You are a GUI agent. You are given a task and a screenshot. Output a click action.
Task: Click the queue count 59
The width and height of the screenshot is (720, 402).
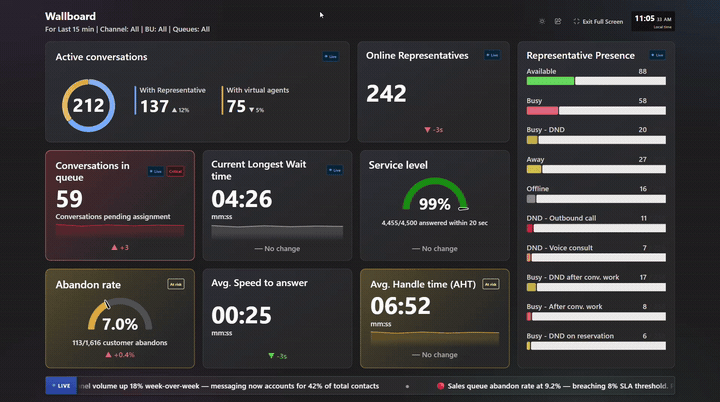pyautogui.click(x=69, y=199)
